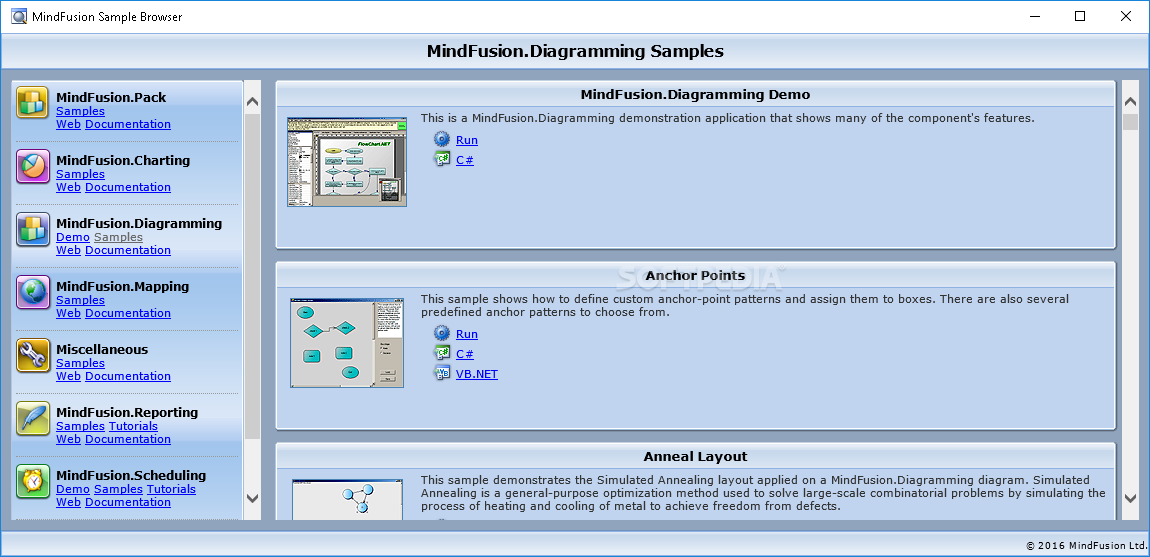The height and width of the screenshot is (557, 1150).
Task: Click the MindFusion.Charting pie chart icon
Action: (x=33, y=166)
